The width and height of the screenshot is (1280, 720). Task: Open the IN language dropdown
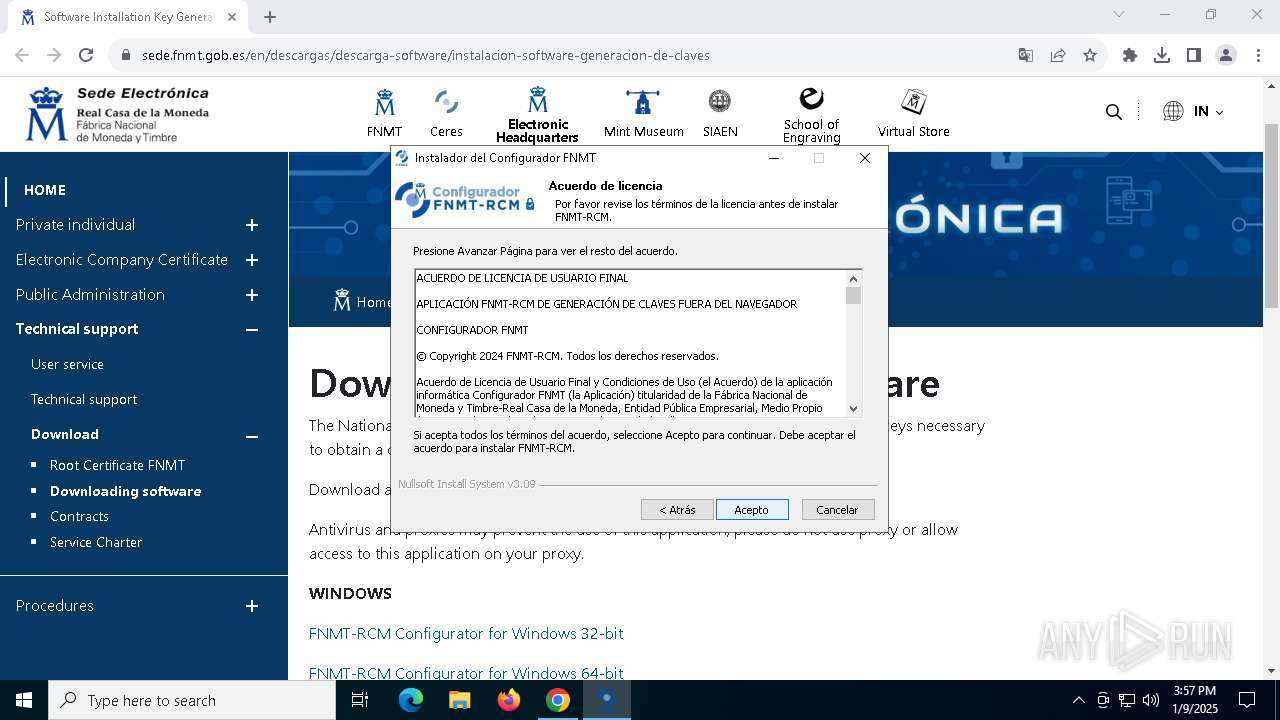(x=1209, y=112)
